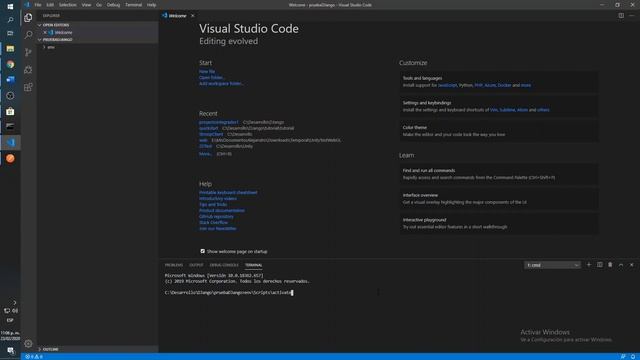Screen dimensions: 640x360
Task: Click errors and warnings status bar indicator
Action: point(34,357)
